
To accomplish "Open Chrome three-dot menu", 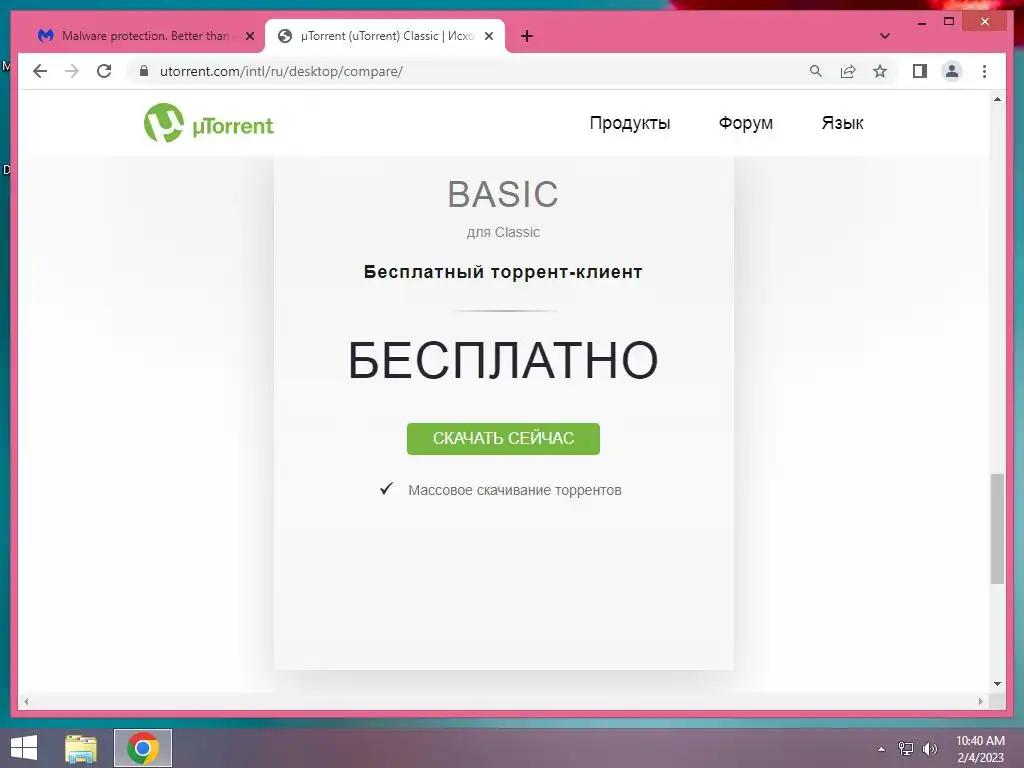I will tap(984, 71).
